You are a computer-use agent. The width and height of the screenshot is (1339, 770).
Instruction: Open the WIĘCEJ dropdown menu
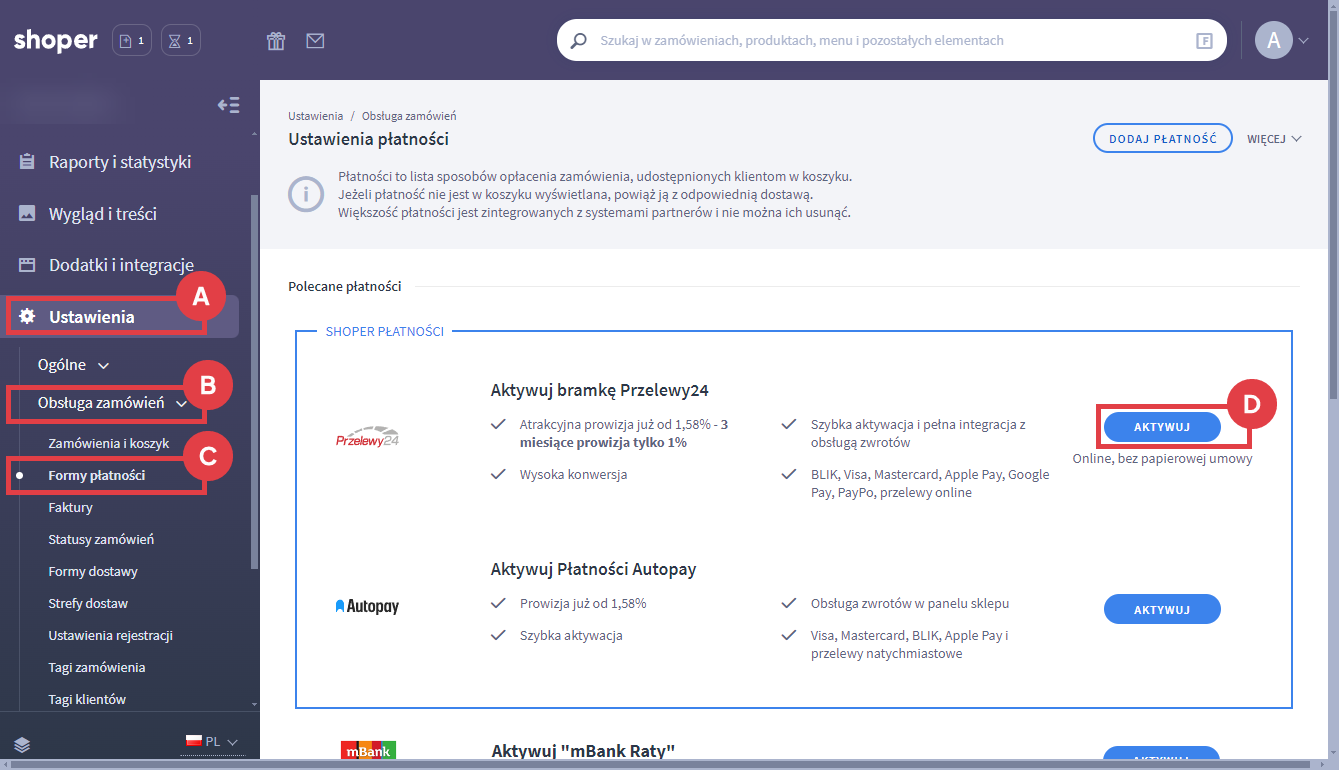point(1273,139)
